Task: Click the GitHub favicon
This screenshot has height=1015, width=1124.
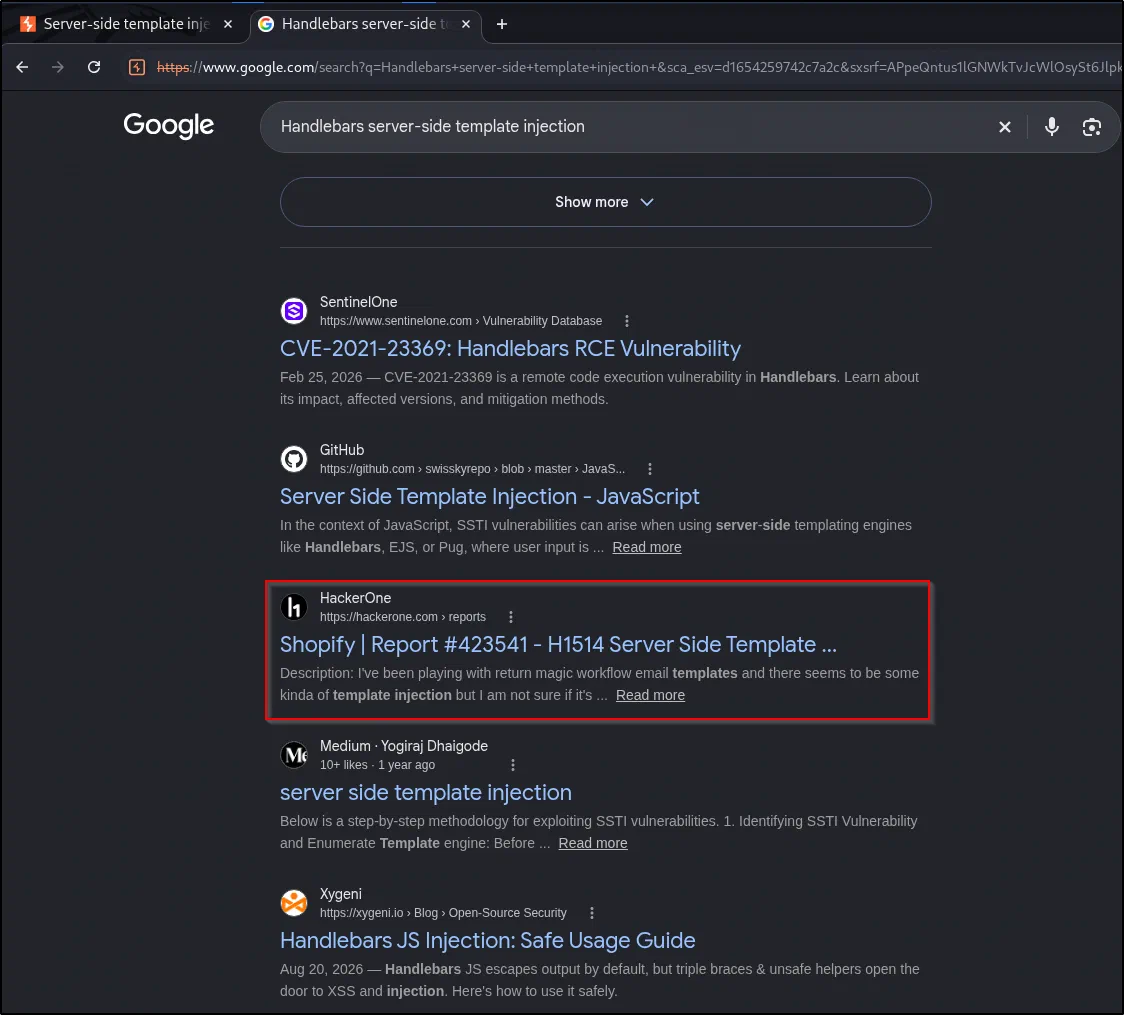Action: 294,459
